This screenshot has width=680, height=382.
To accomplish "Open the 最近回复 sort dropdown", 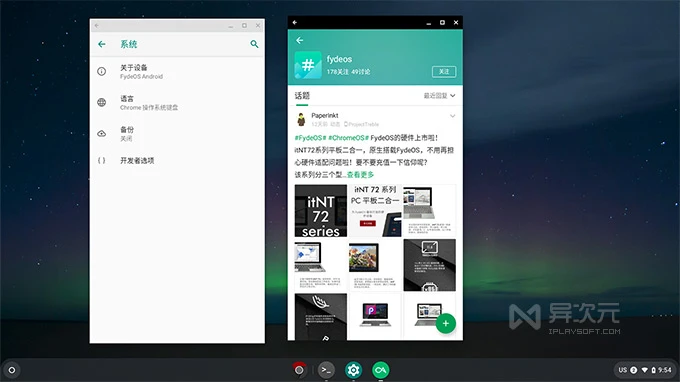I will pos(439,96).
